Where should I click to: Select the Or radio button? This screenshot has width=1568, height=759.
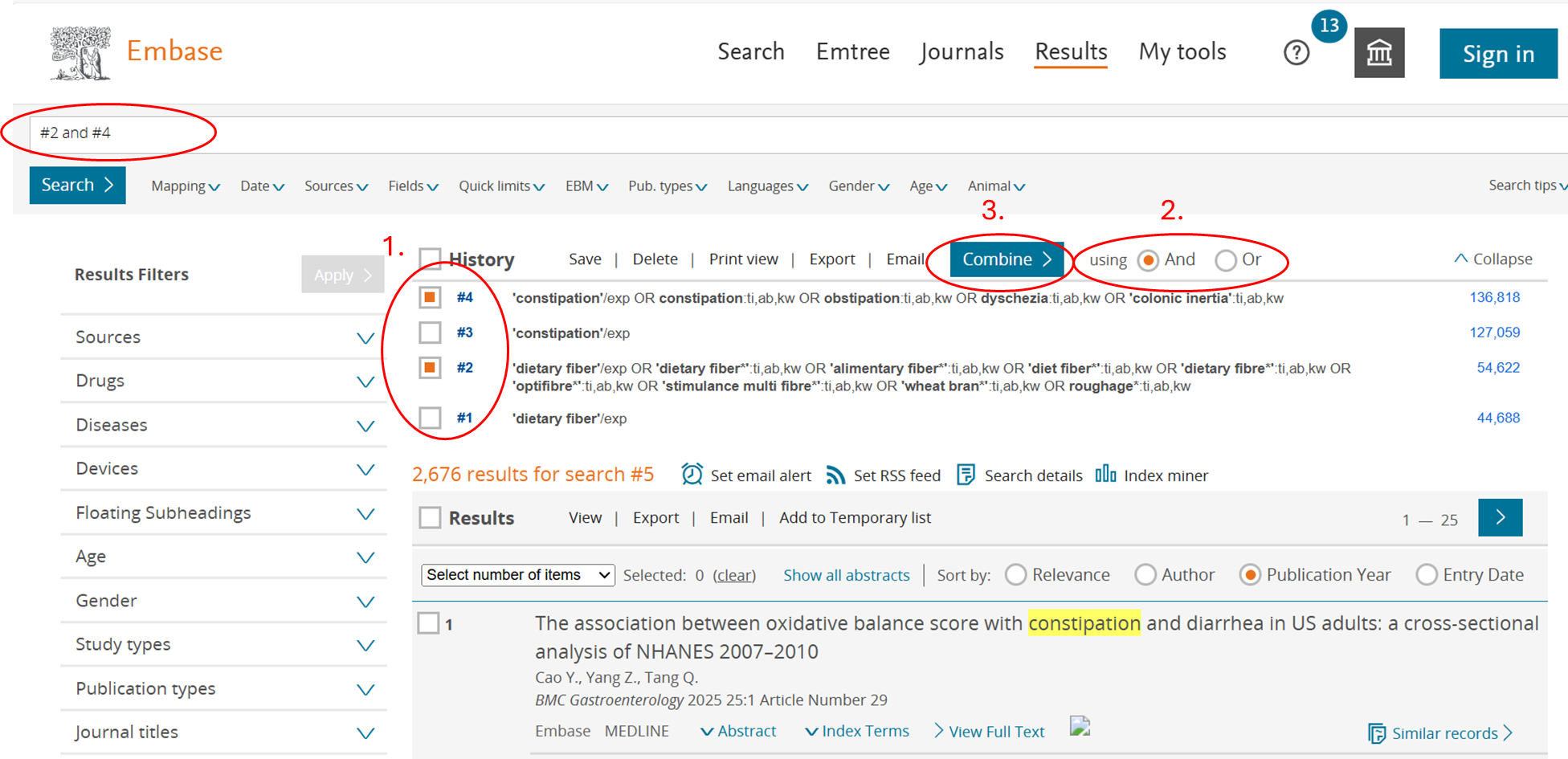[x=1225, y=260]
